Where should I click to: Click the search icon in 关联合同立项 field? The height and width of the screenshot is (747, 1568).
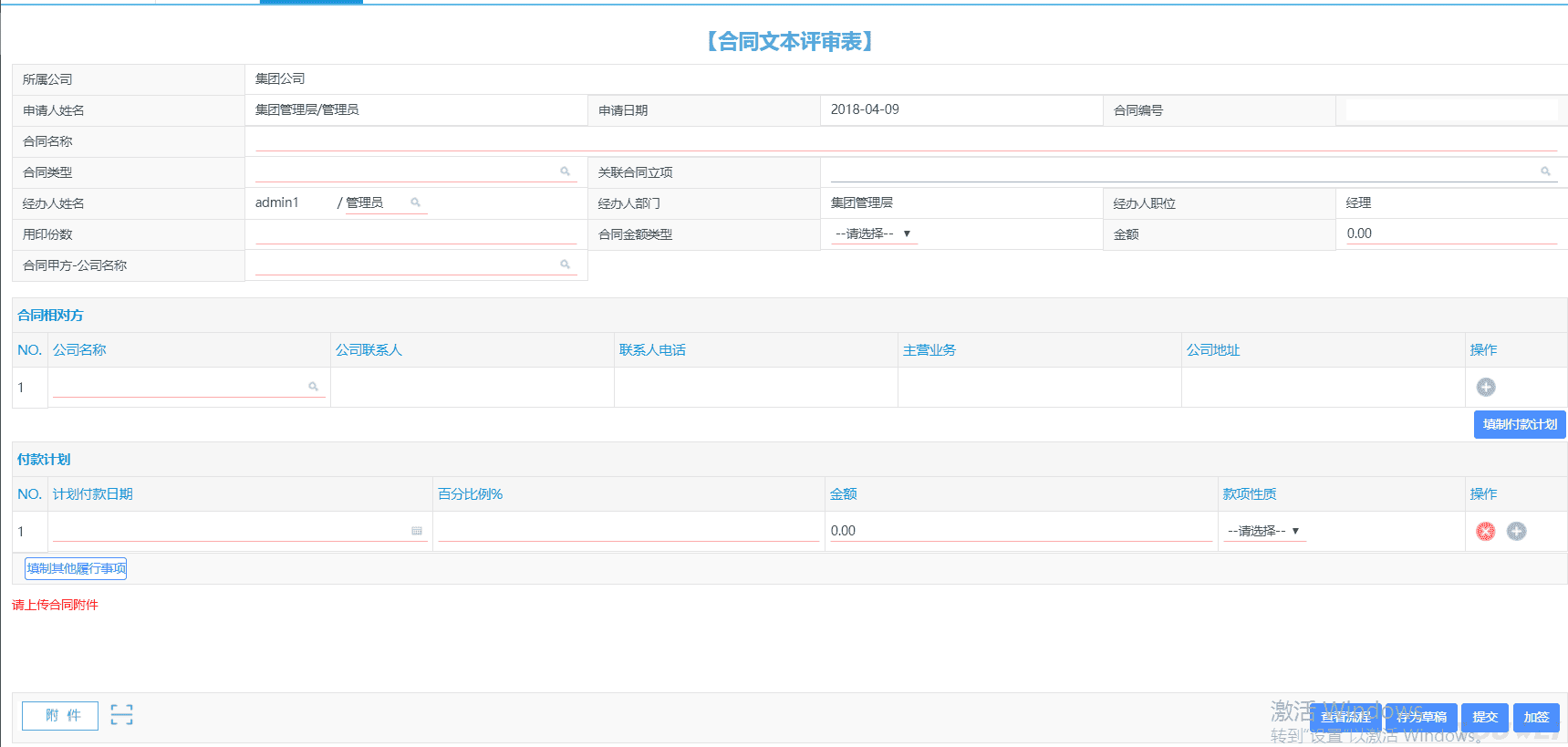1545,171
